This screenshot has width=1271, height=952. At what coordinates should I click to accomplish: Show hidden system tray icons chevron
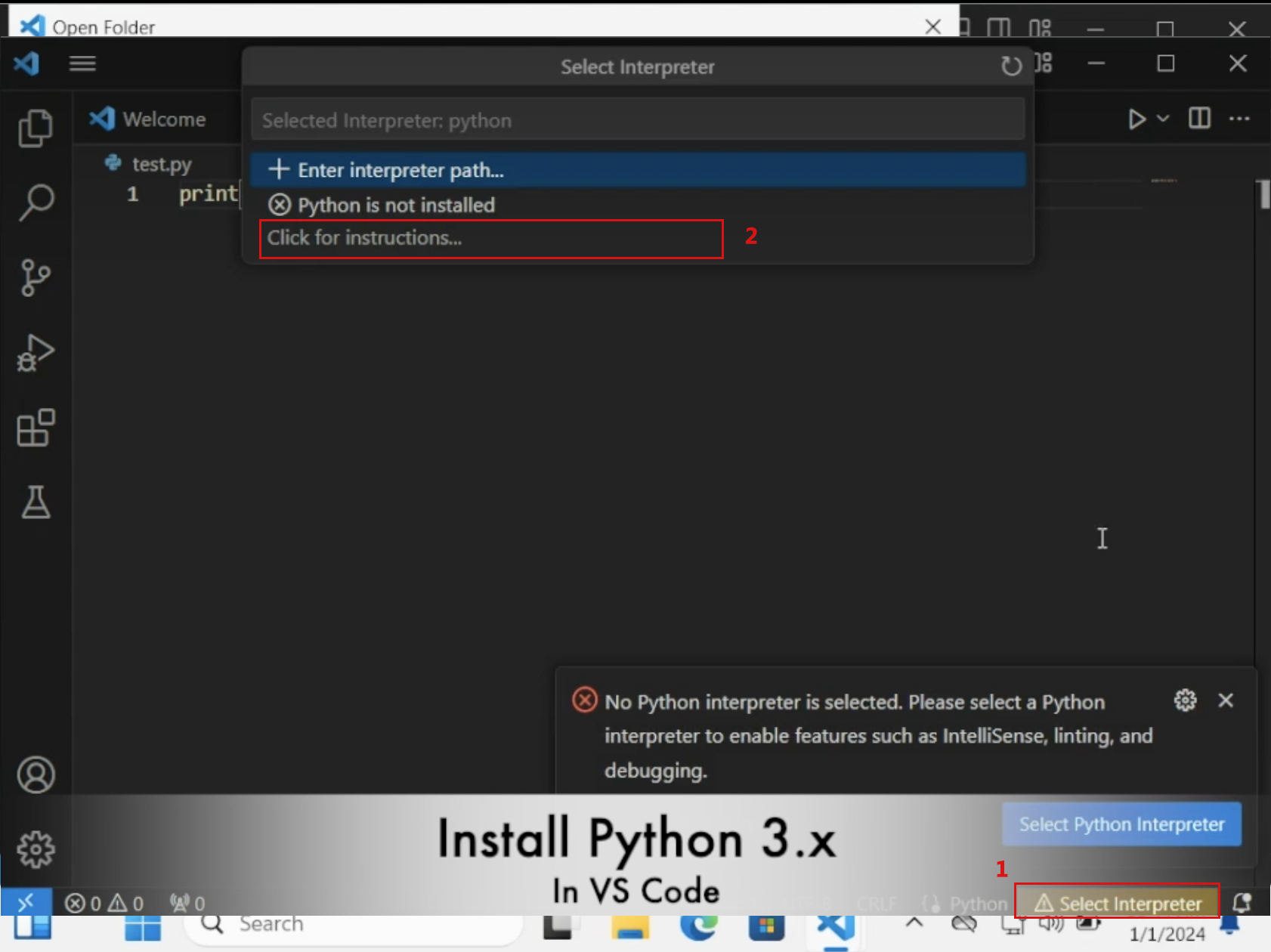(x=914, y=923)
